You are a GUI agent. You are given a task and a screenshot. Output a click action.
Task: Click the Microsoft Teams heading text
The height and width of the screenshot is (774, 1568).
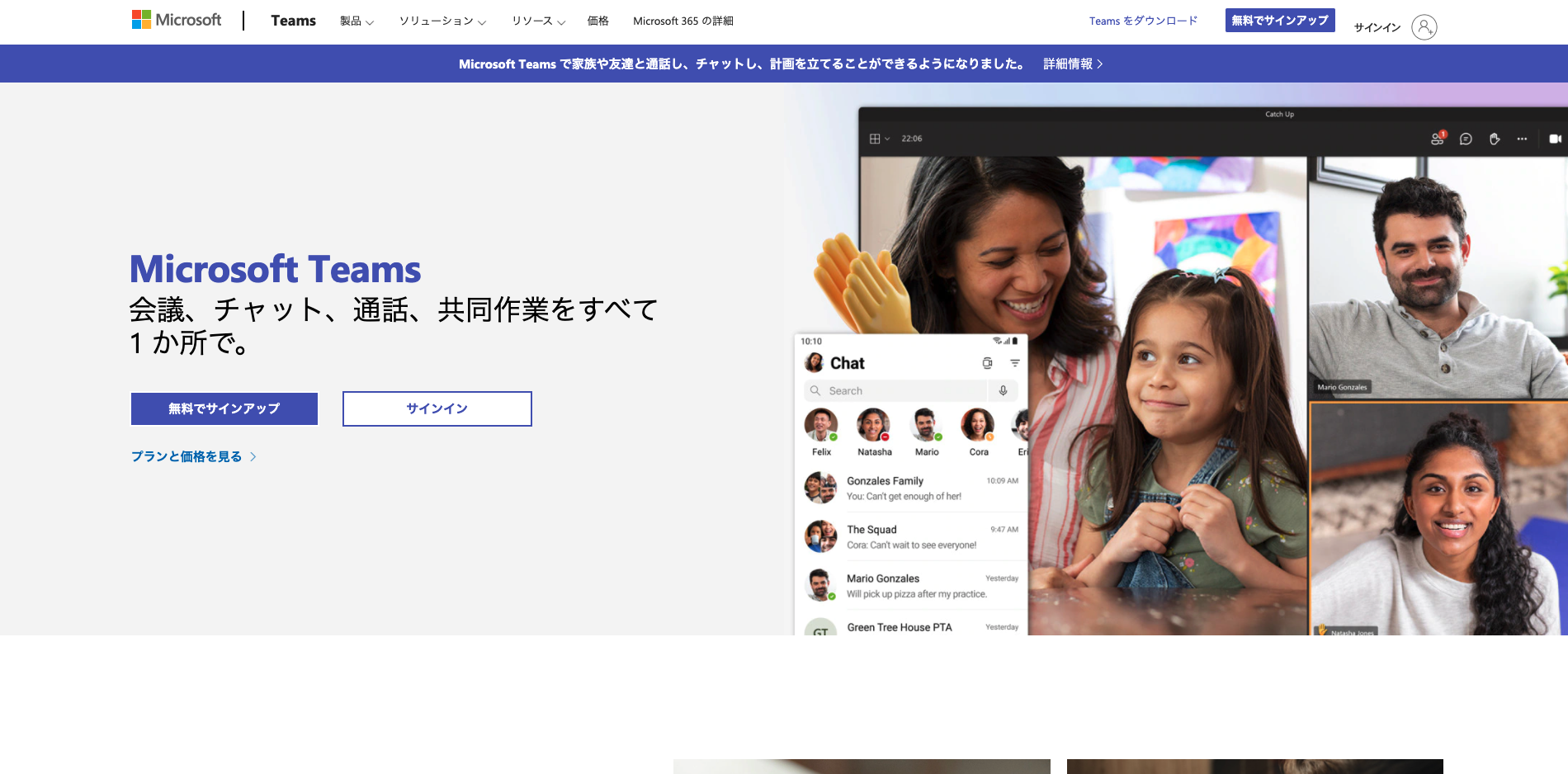click(276, 270)
